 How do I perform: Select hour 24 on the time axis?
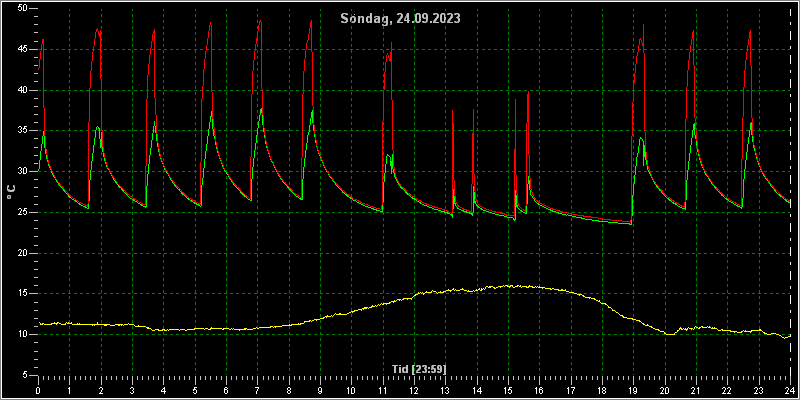coord(789,390)
